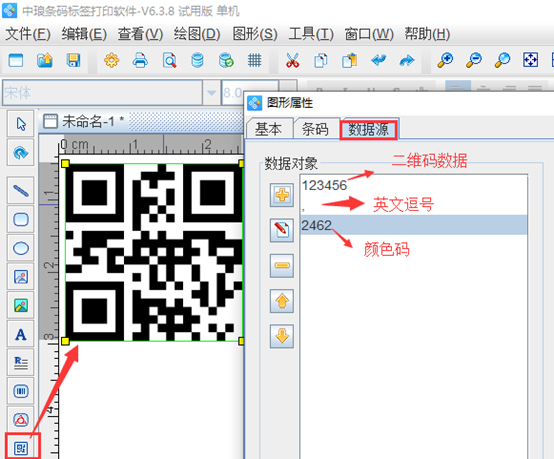Select the rounded rectangle tool
Screen dimensions: 554x459
tap(21, 219)
